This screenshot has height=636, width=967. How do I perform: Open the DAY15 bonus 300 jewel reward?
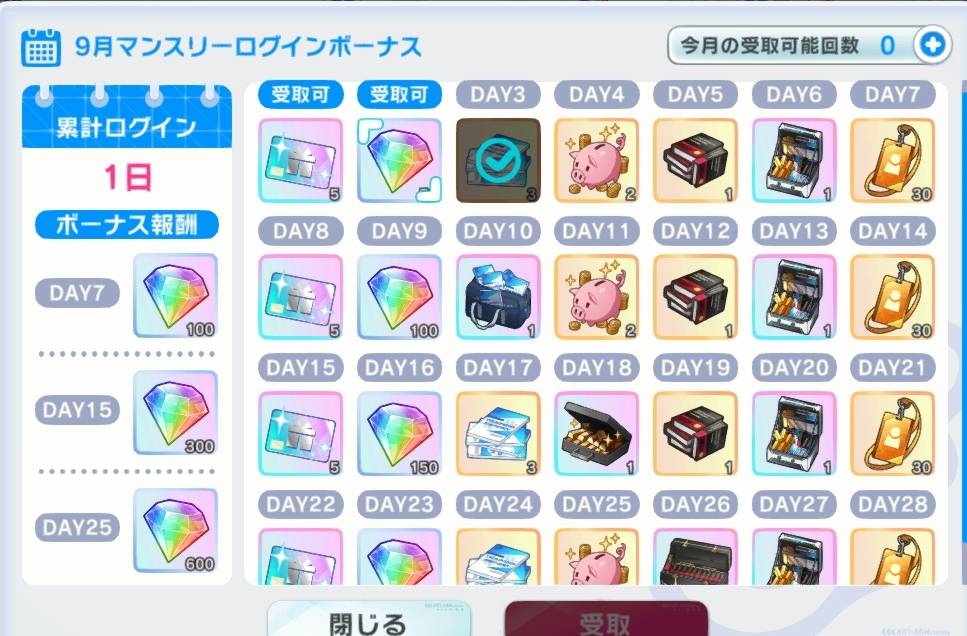click(x=175, y=412)
